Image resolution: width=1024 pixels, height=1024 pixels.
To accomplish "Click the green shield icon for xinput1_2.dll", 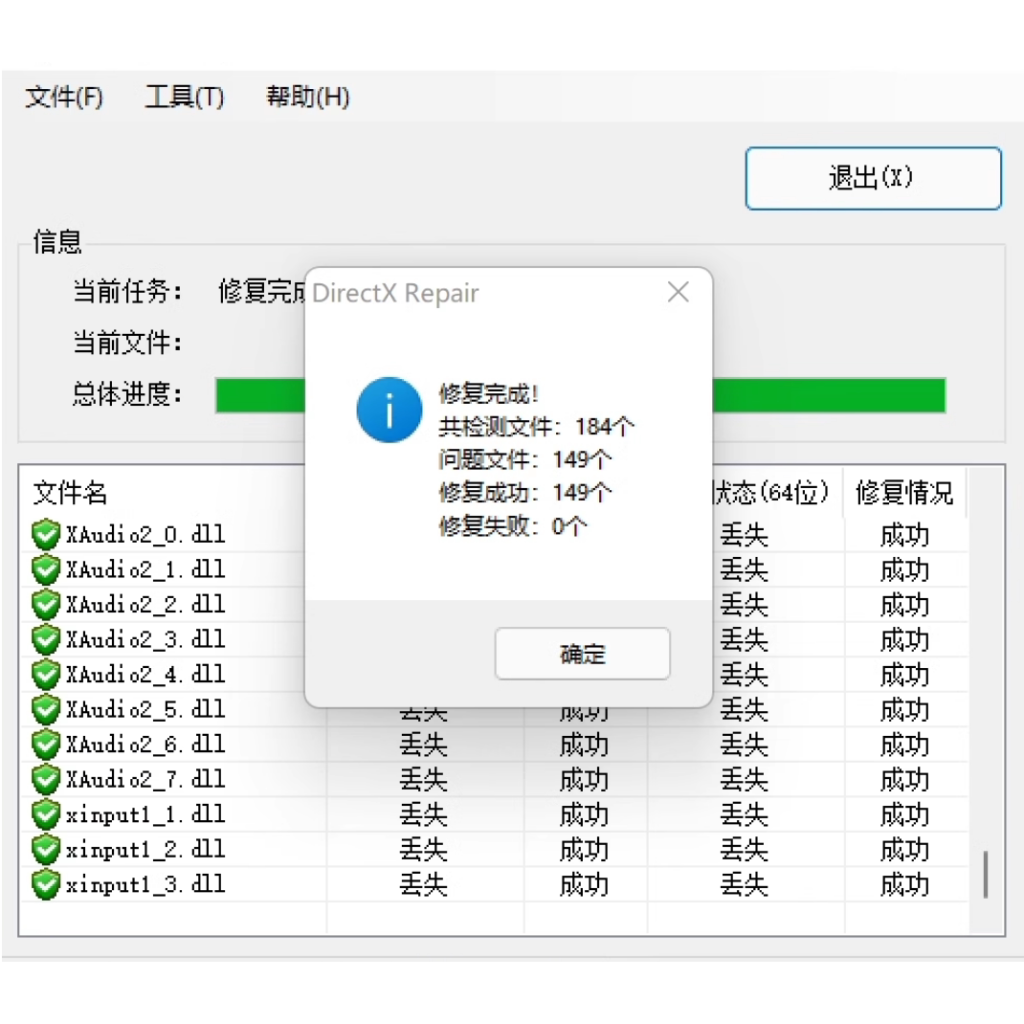I will (x=46, y=849).
